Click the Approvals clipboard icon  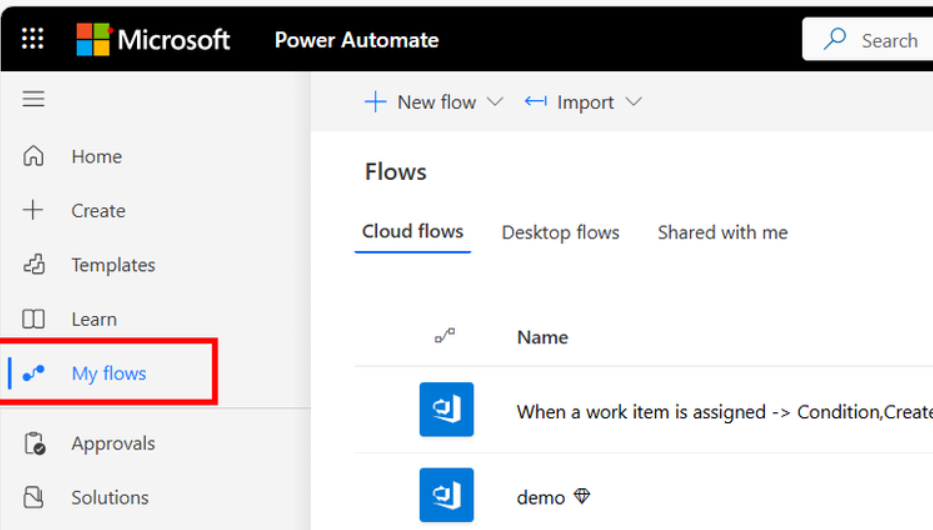[35, 444]
